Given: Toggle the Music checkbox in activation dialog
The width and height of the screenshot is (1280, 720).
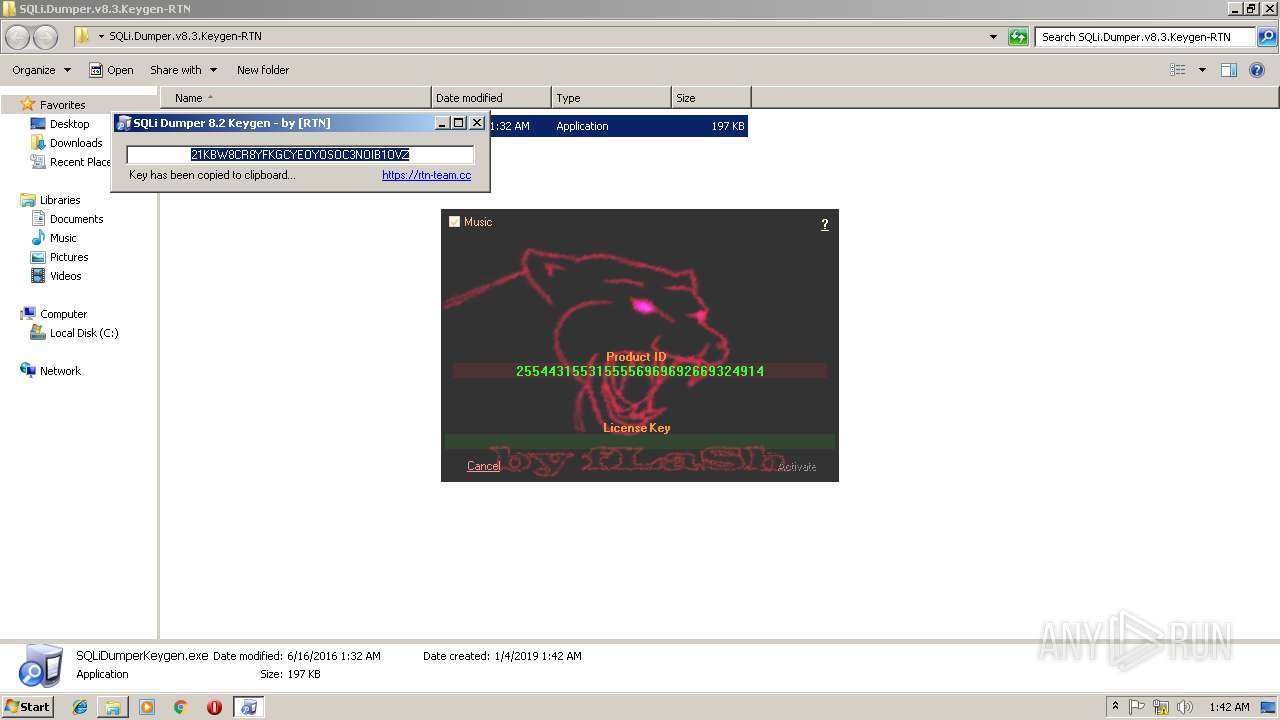Looking at the screenshot, I should pyautogui.click(x=454, y=222).
